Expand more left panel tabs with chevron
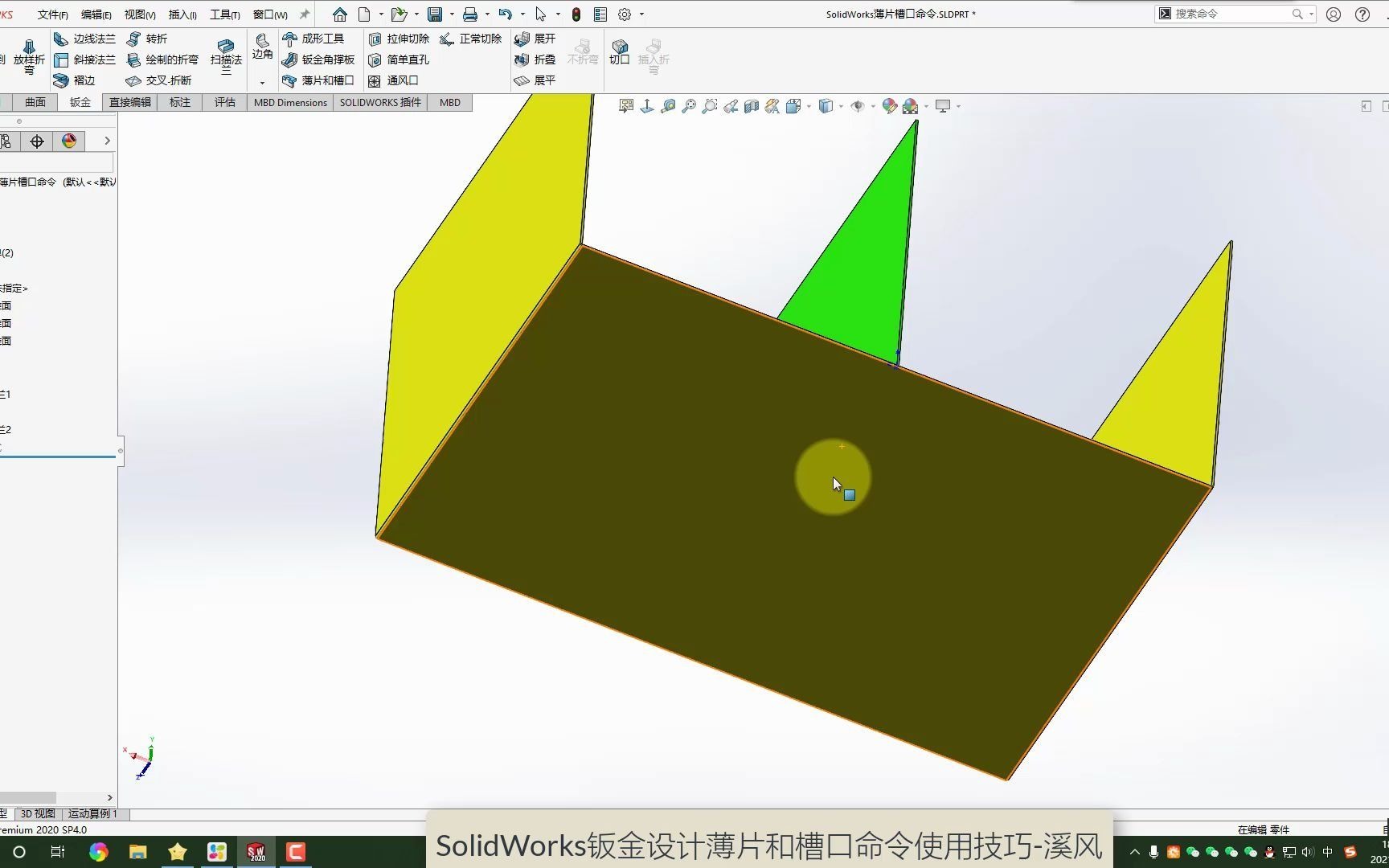The width and height of the screenshot is (1389, 868). click(x=107, y=141)
